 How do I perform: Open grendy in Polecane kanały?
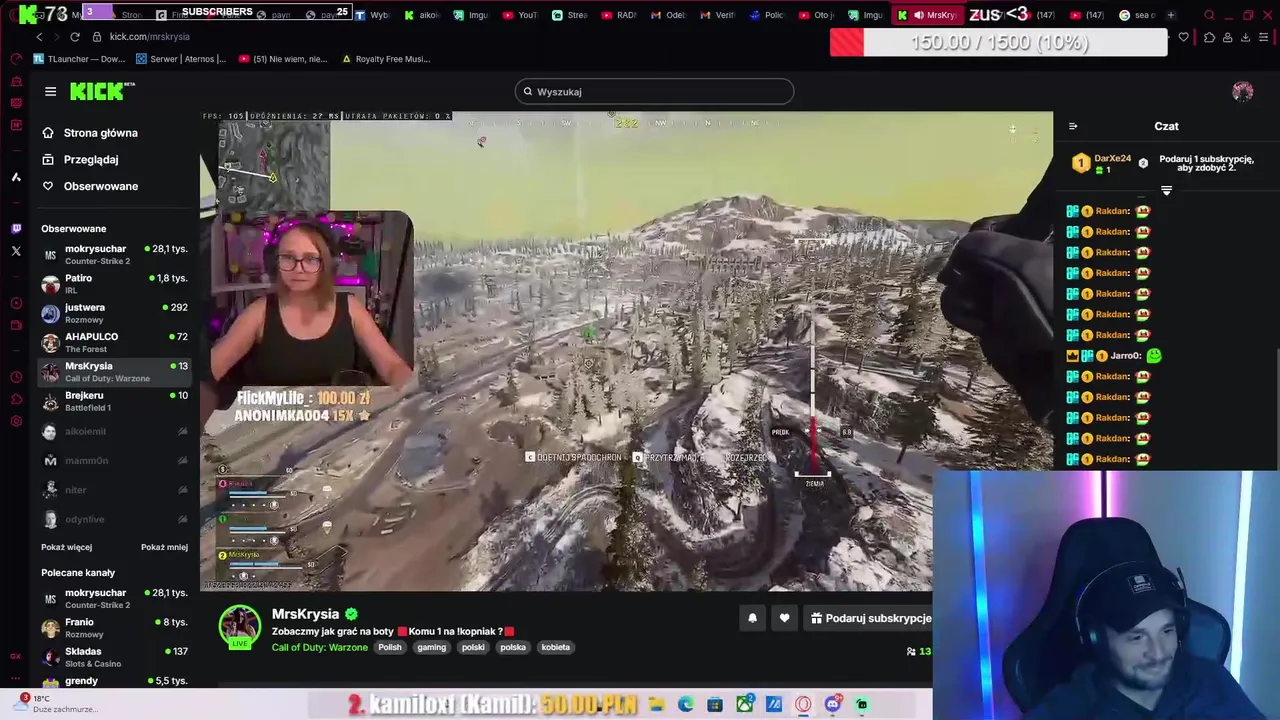[114, 681]
